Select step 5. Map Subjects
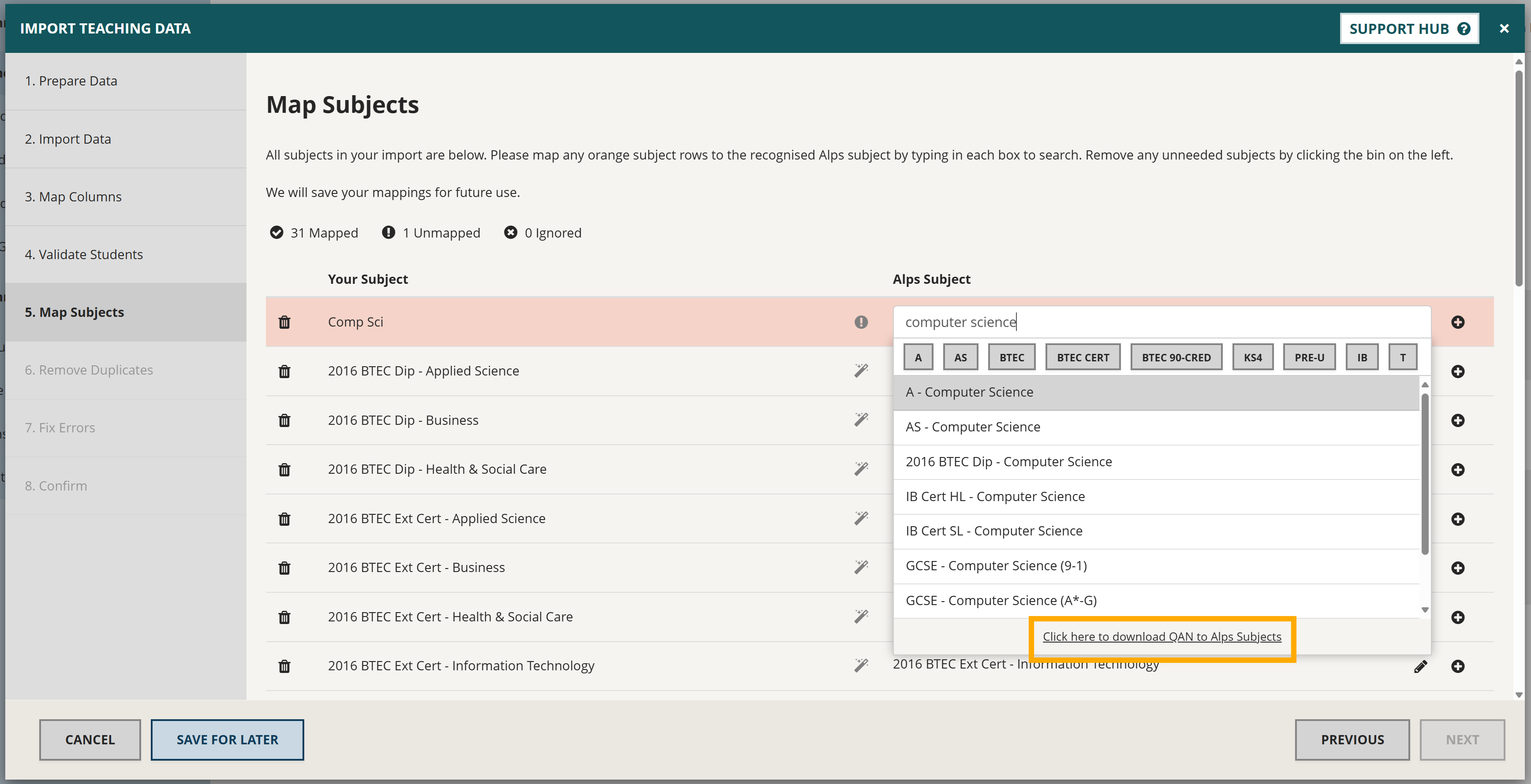 (126, 312)
